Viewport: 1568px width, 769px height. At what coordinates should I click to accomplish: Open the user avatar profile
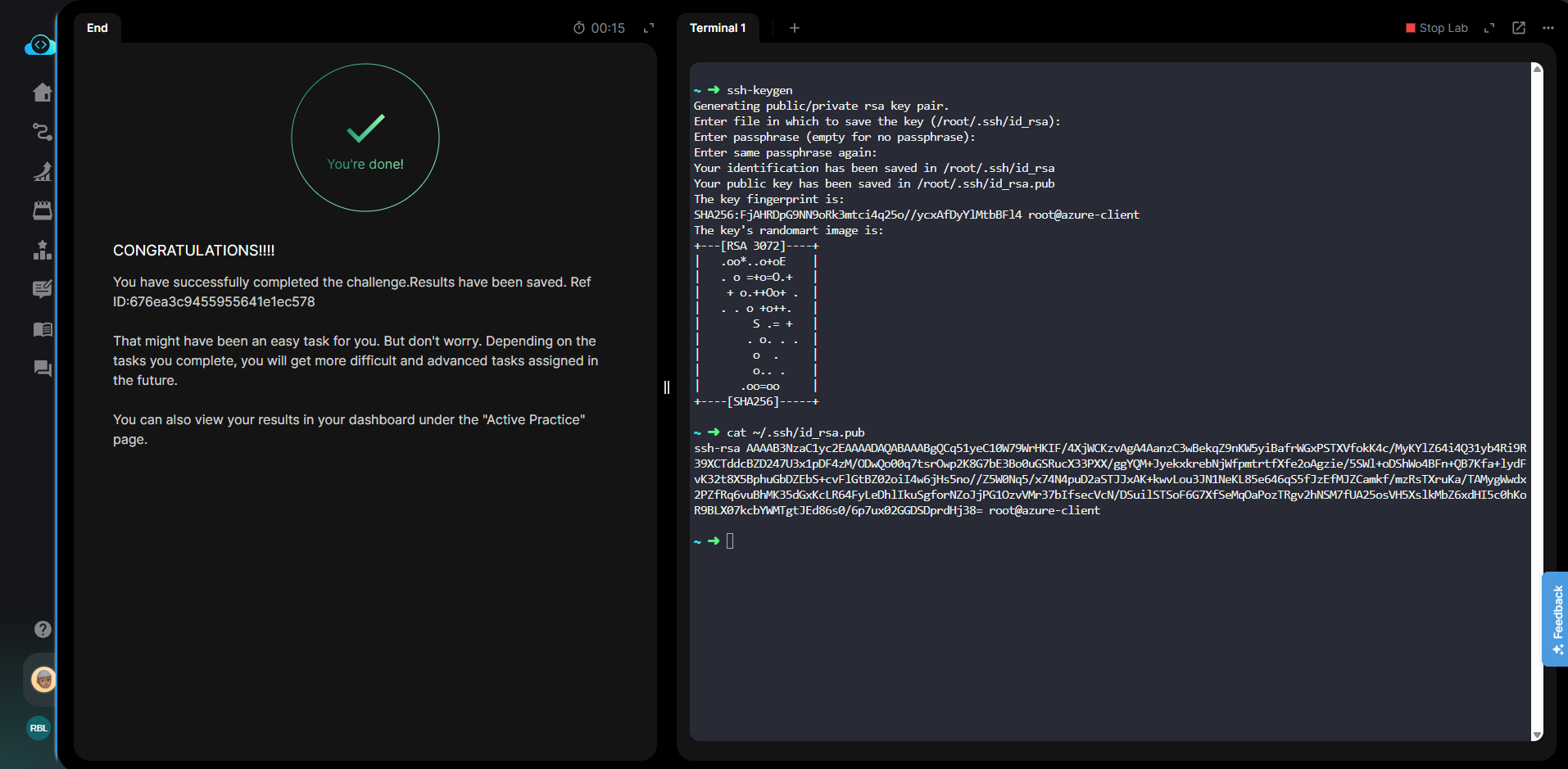[x=43, y=679]
